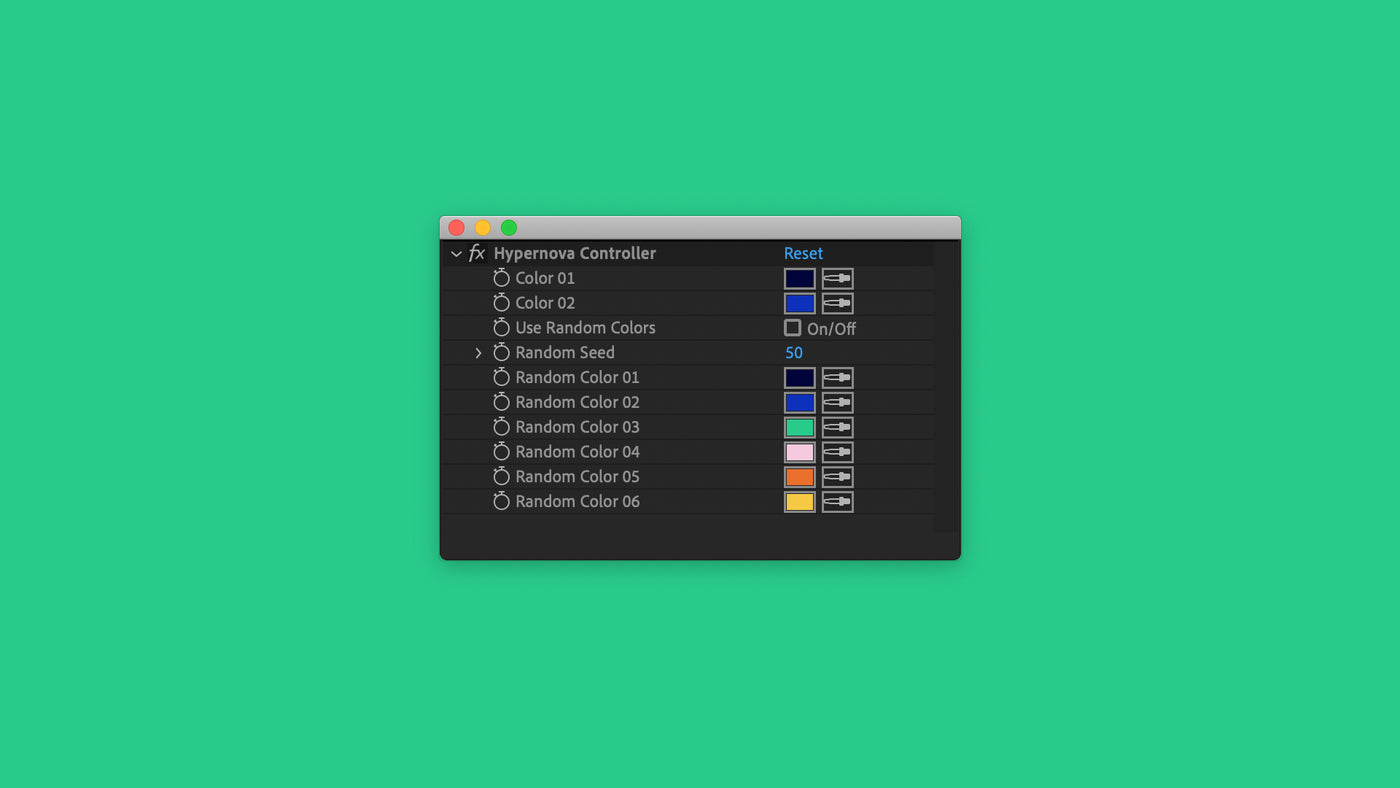Toggle the Use Random Colors stopwatch
Viewport: 1400px width, 788px height.
tap(502, 327)
